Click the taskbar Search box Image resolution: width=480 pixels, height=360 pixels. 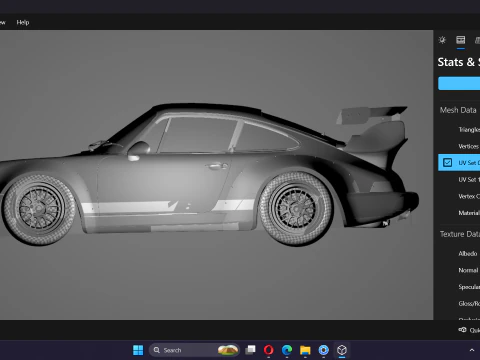pos(194,350)
